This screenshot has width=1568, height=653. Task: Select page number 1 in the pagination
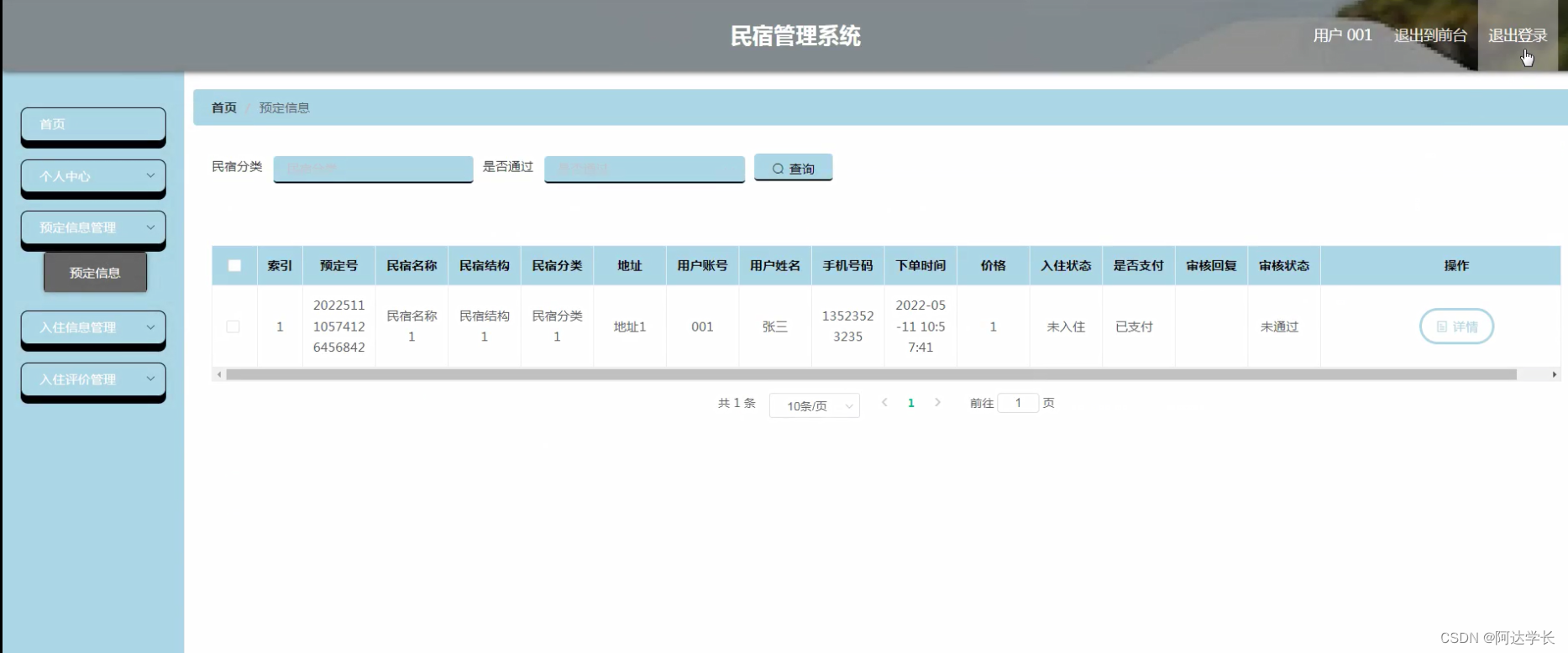point(910,403)
